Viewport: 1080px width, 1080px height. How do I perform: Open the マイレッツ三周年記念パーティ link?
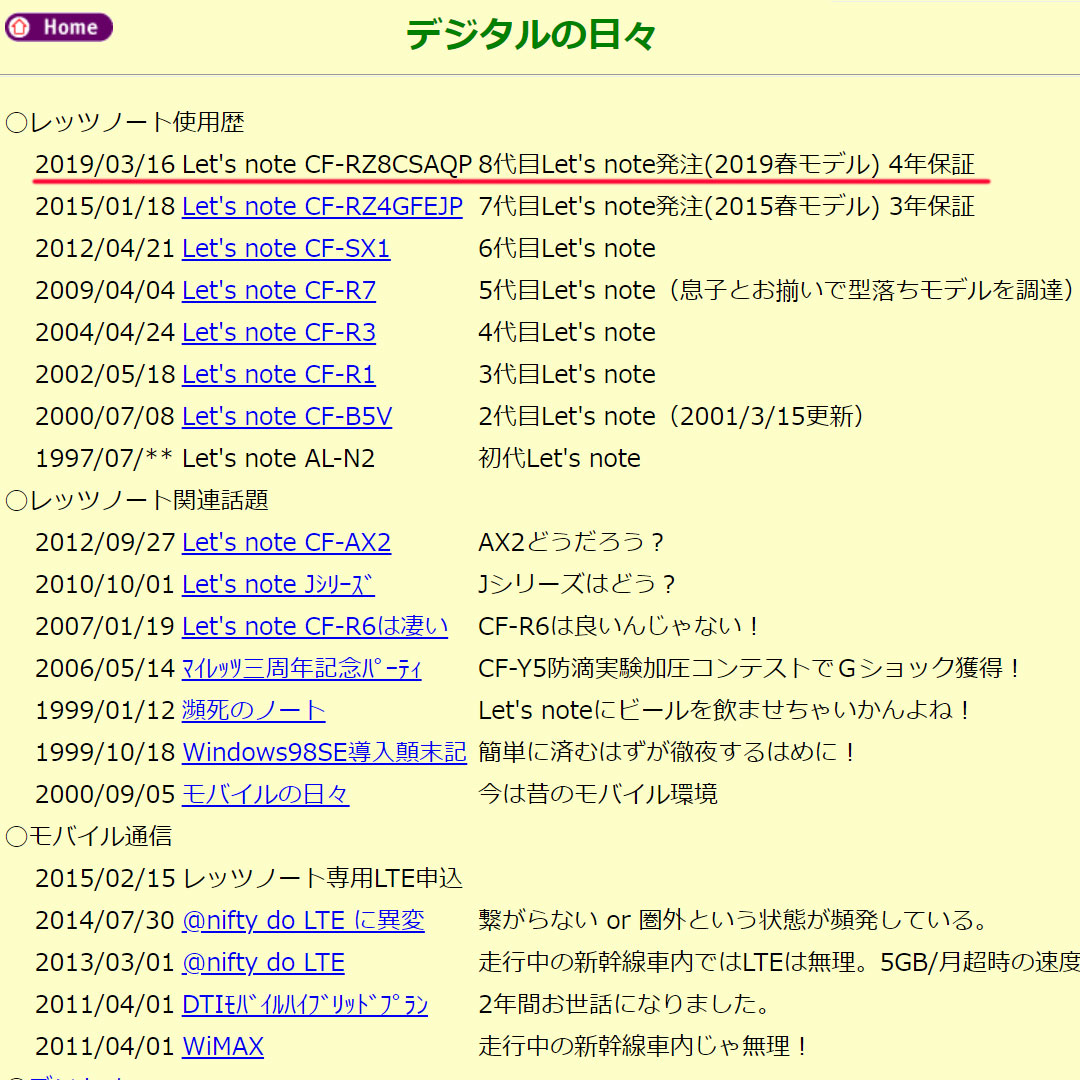(302, 669)
